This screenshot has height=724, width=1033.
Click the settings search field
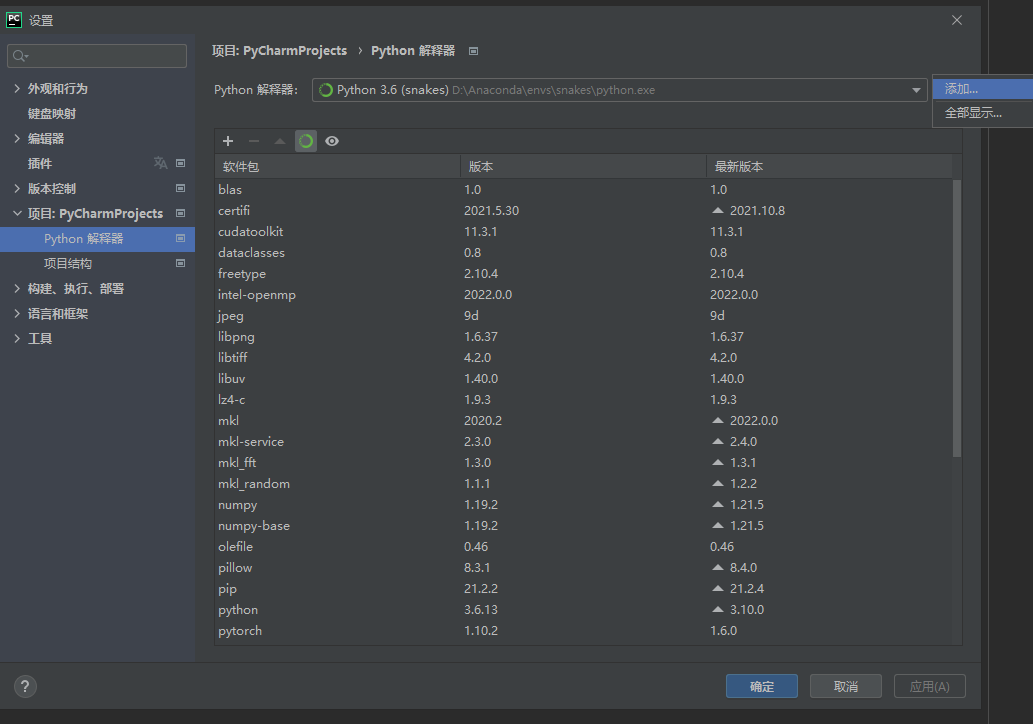96,55
